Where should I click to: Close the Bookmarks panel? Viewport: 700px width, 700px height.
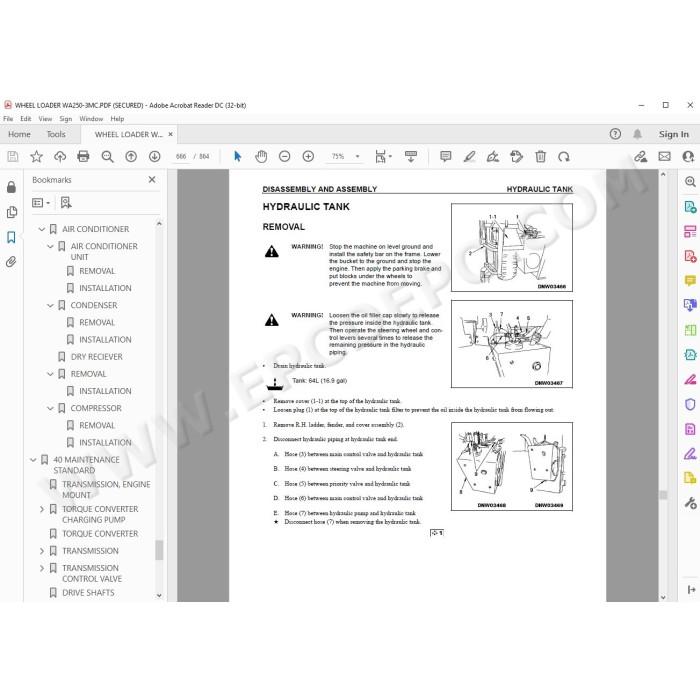coord(152,179)
